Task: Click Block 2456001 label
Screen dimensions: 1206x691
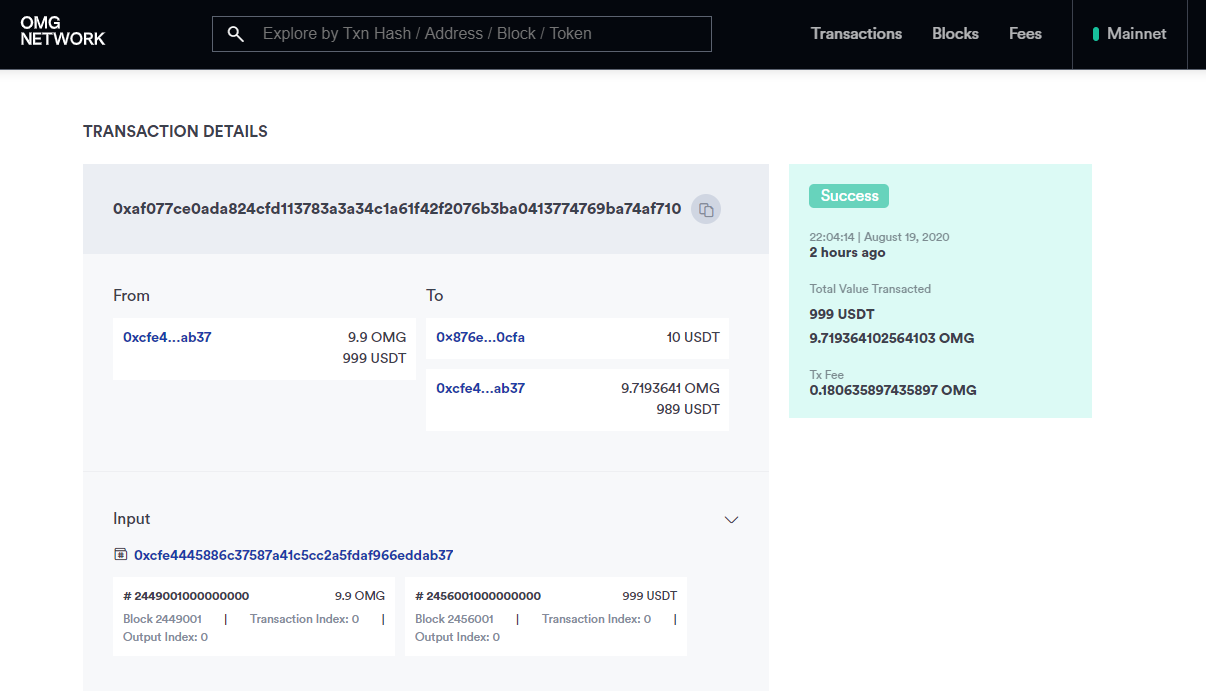Action: click(x=454, y=619)
